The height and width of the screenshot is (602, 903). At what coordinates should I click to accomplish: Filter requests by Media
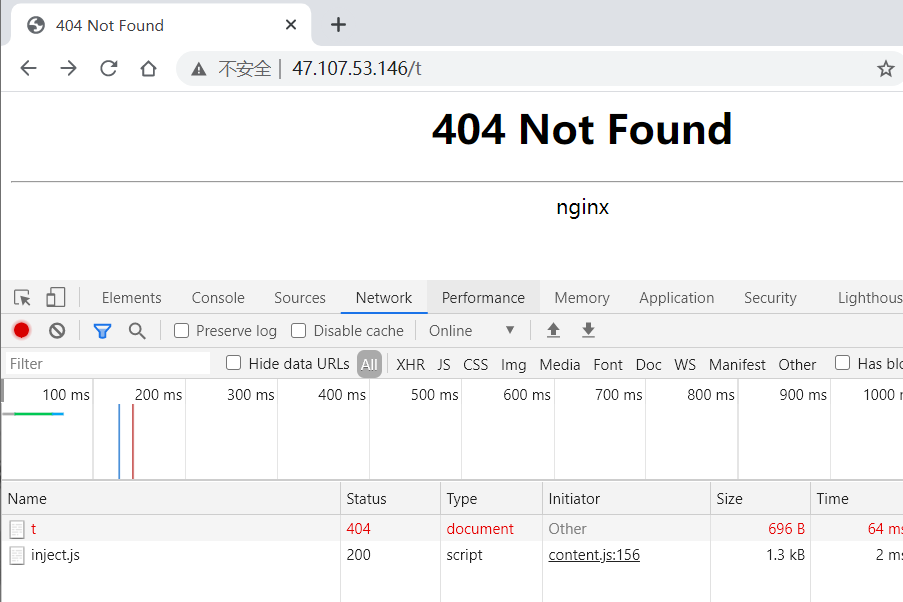pyautogui.click(x=559, y=365)
